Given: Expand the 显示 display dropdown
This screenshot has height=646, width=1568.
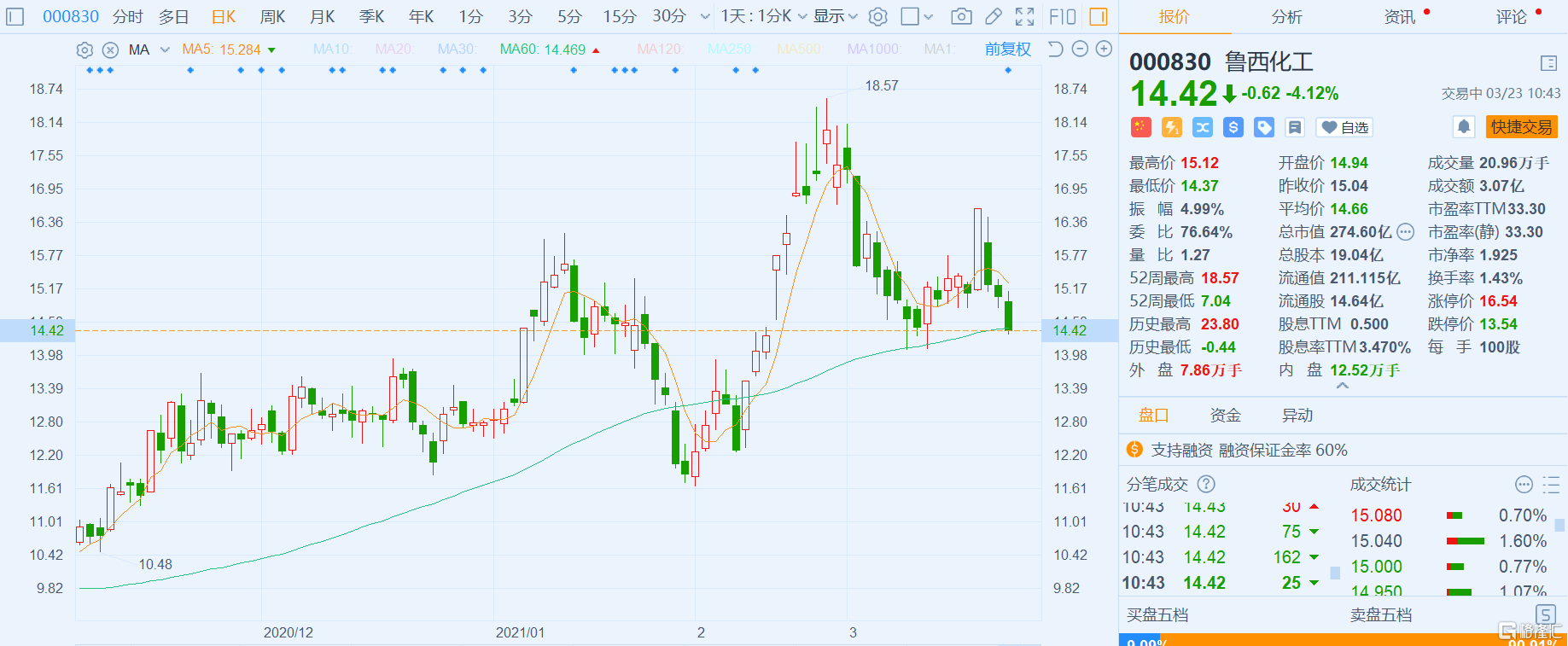Looking at the screenshot, I should [x=835, y=16].
